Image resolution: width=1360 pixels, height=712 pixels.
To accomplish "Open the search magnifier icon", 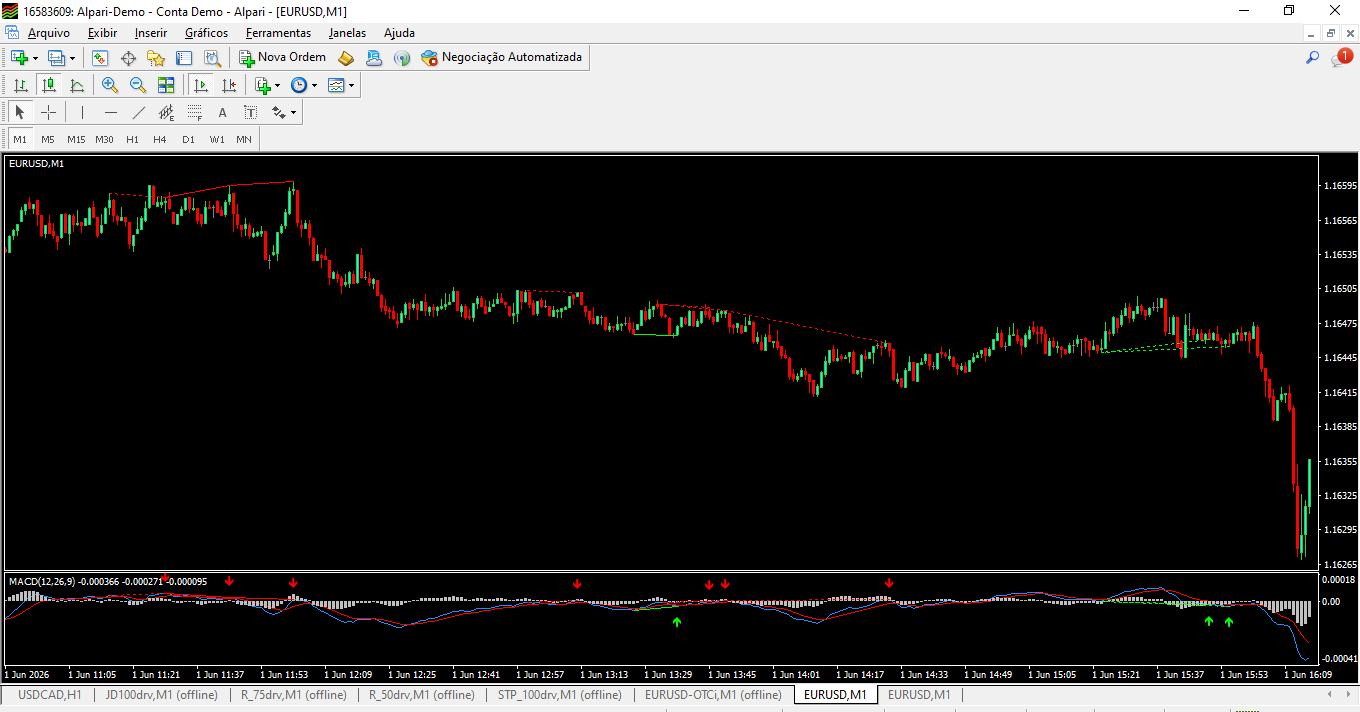I will [1313, 58].
